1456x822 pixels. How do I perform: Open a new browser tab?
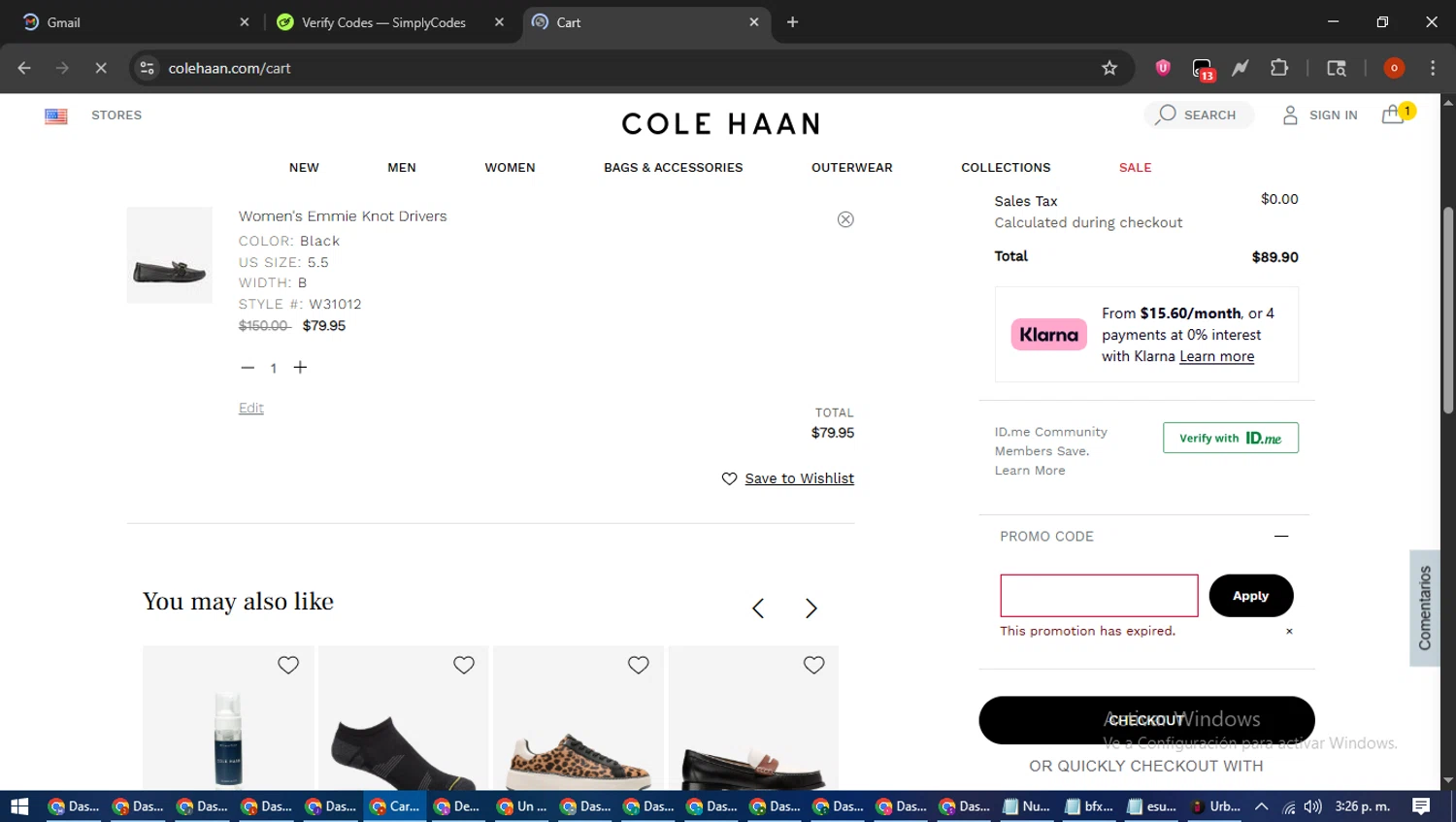pyautogui.click(x=792, y=22)
